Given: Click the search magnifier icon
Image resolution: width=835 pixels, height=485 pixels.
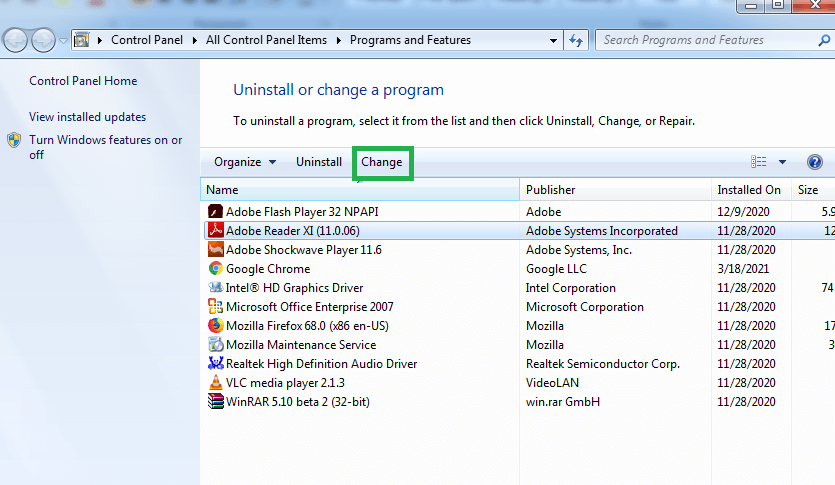Looking at the screenshot, I should [824, 40].
